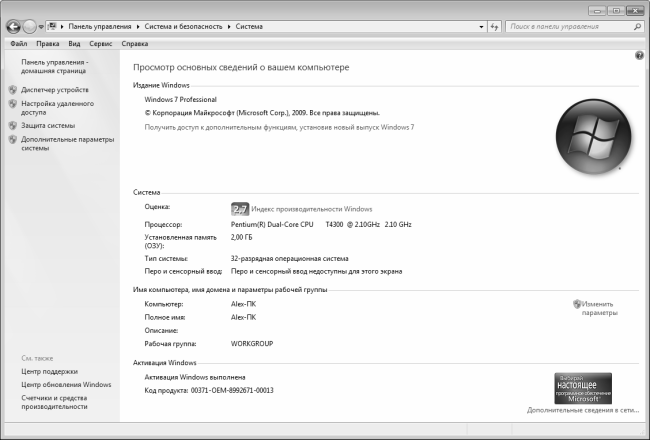Click the Forward navigation arrow button
The width and height of the screenshot is (650, 440).
(30, 27)
